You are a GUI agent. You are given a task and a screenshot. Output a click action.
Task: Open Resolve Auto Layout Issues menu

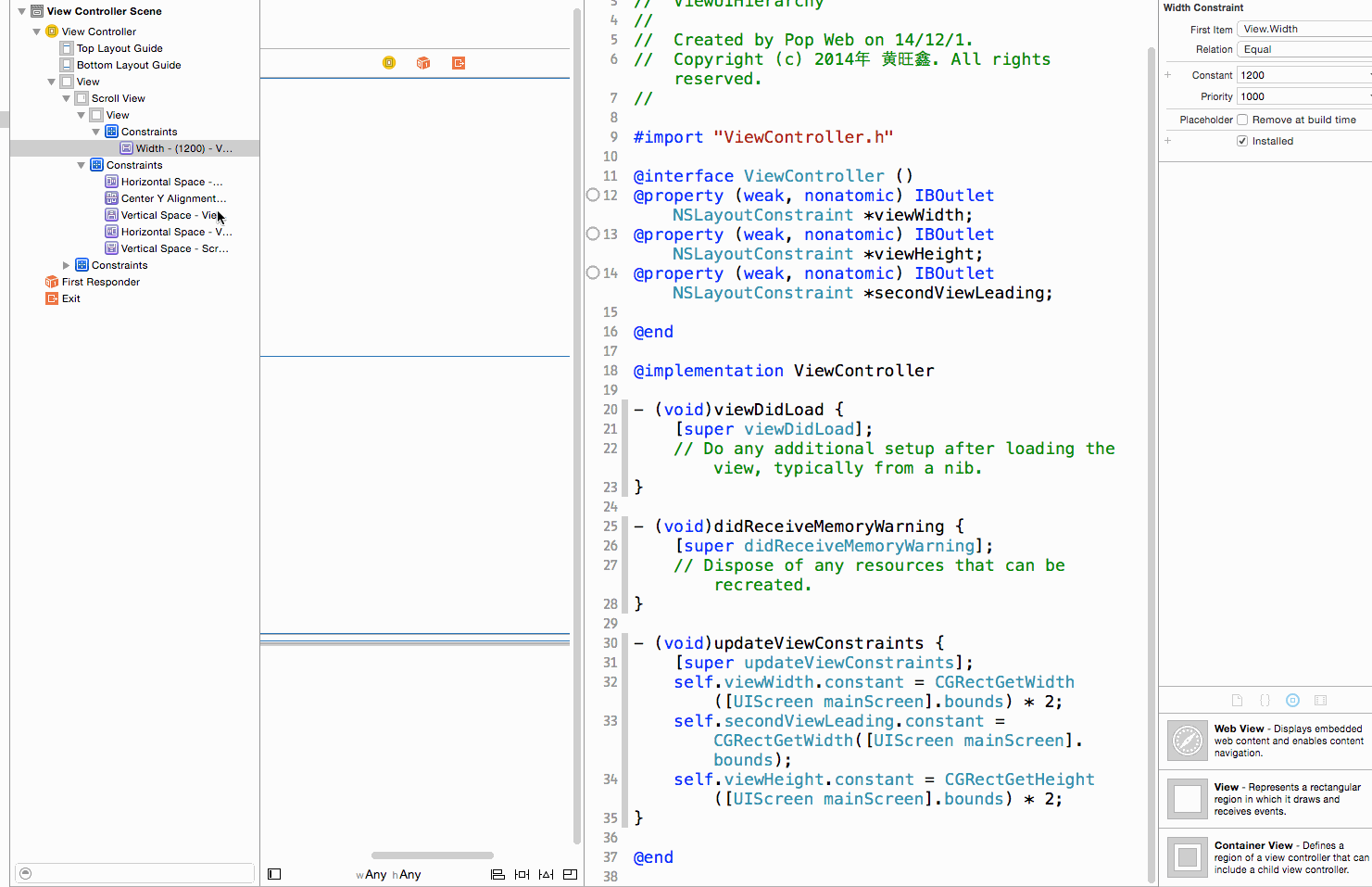pyautogui.click(x=546, y=874)
